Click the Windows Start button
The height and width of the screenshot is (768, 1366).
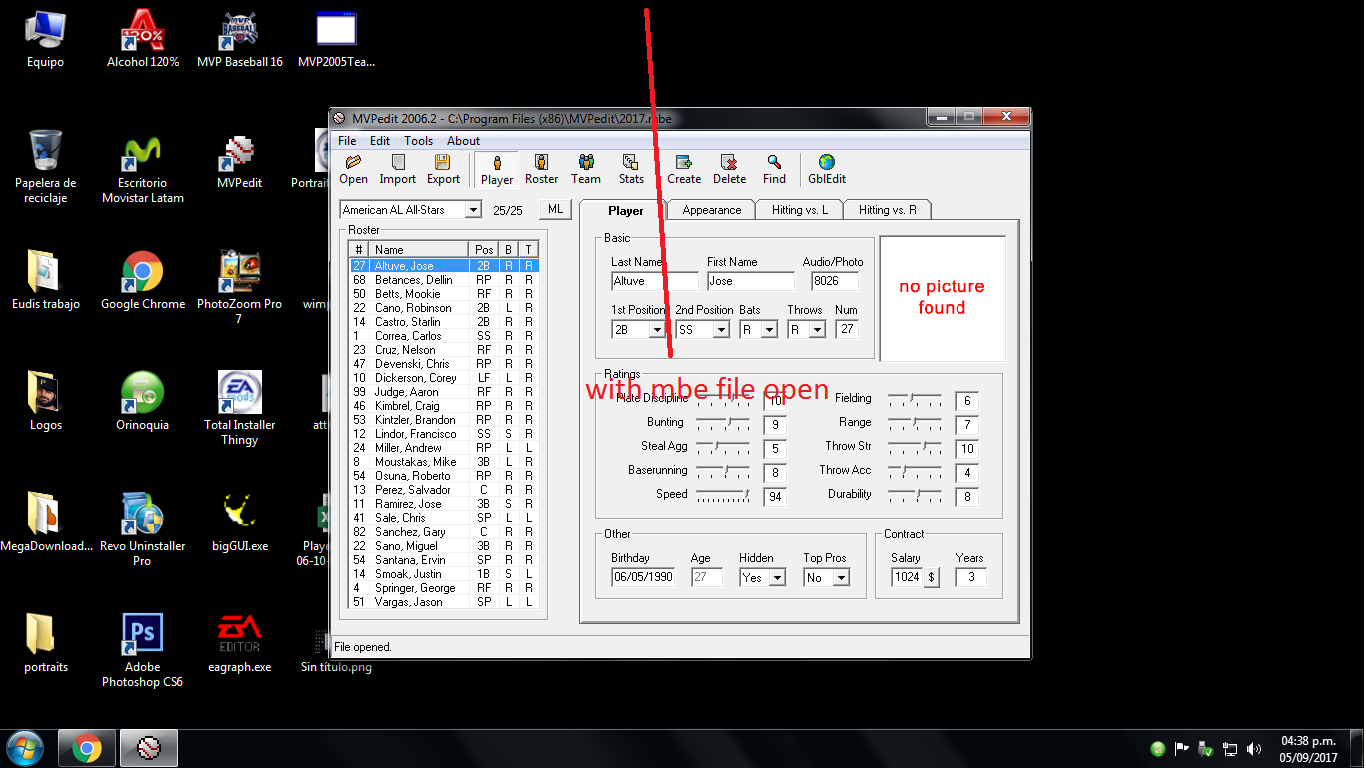[x=24, y=748]
